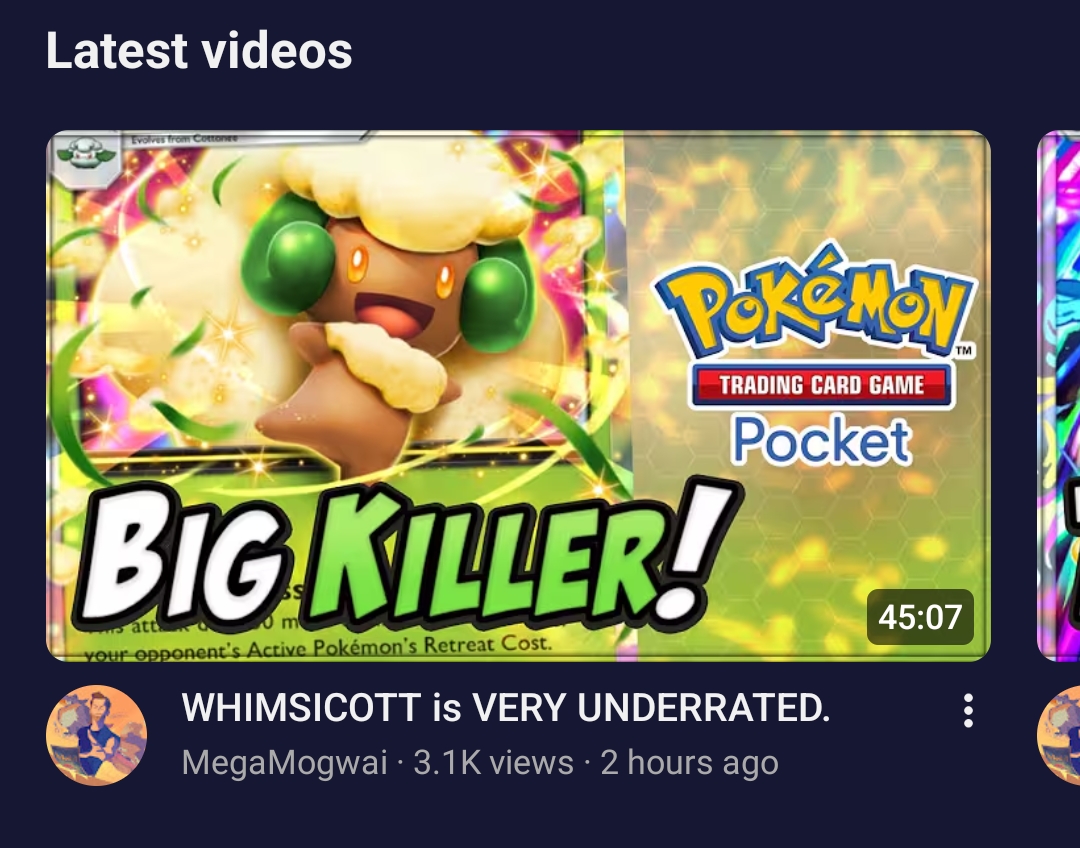Open the second video's channel avatar
The width and height of the screenshot is (1080, 848).
tap(1059, 735)
